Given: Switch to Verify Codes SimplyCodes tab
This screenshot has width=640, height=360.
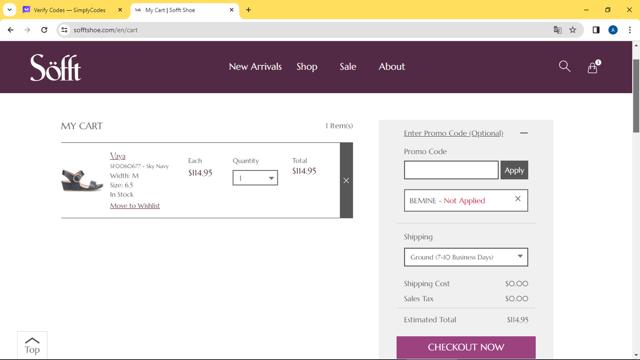Looking at the screenshot, I should (69, 10).
